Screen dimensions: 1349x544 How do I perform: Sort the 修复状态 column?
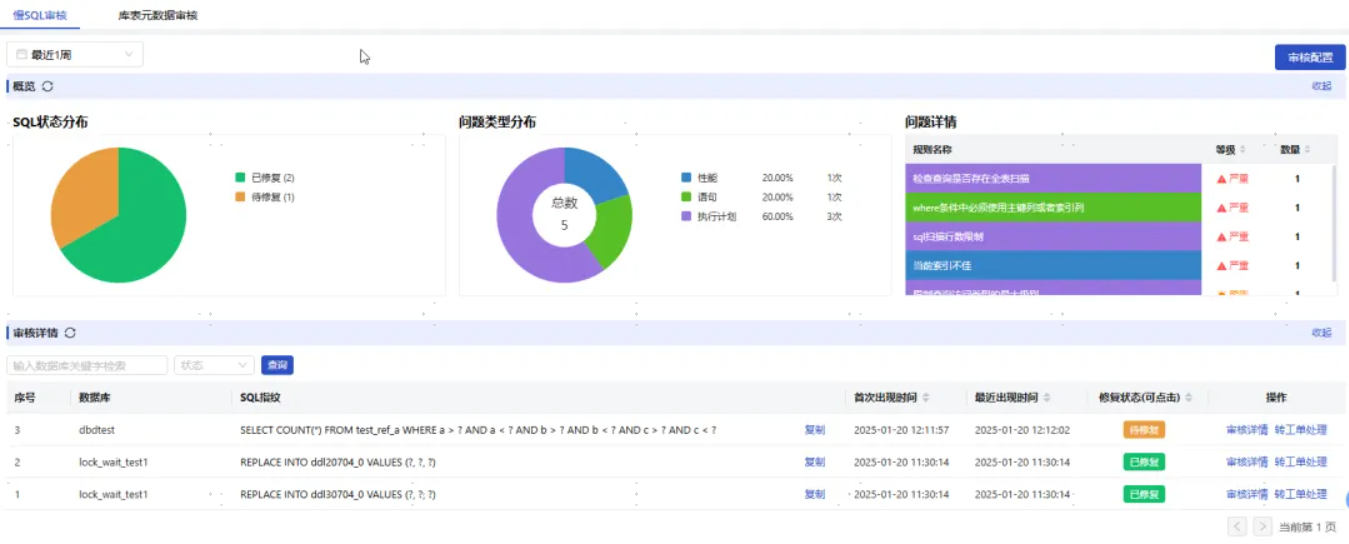pos(1189,398)
